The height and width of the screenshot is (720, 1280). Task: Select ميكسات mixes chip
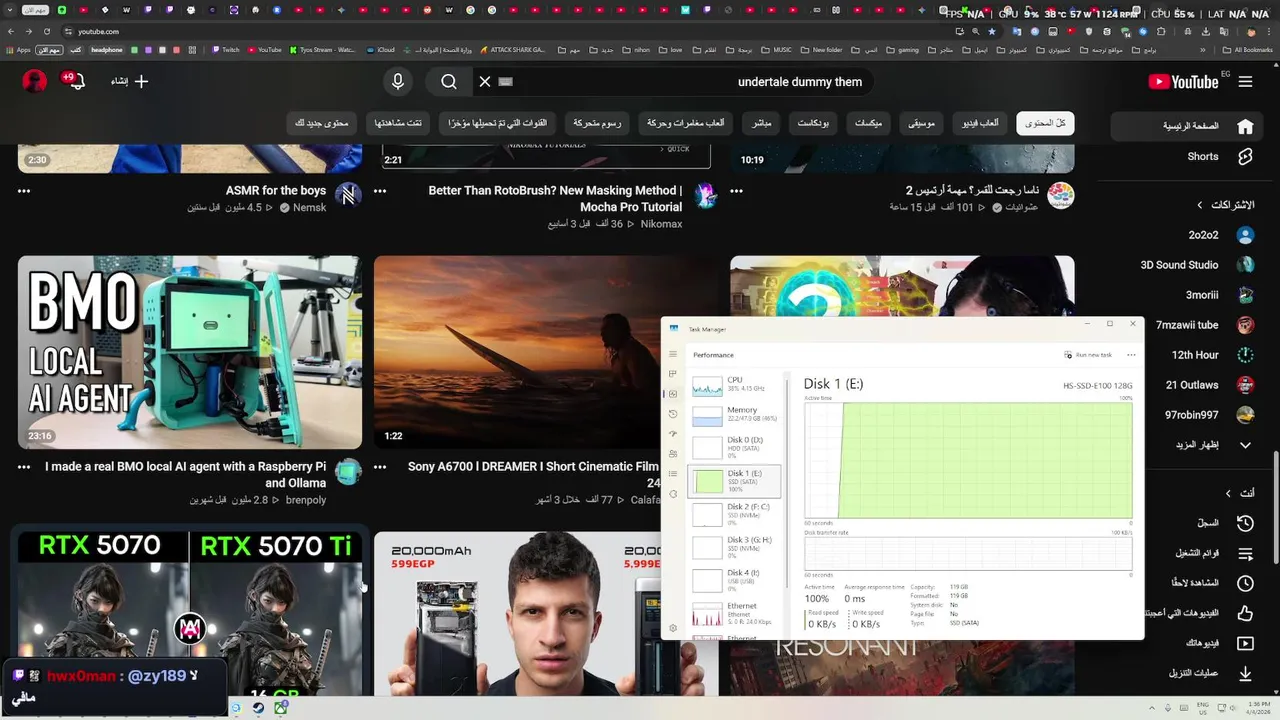868,123
